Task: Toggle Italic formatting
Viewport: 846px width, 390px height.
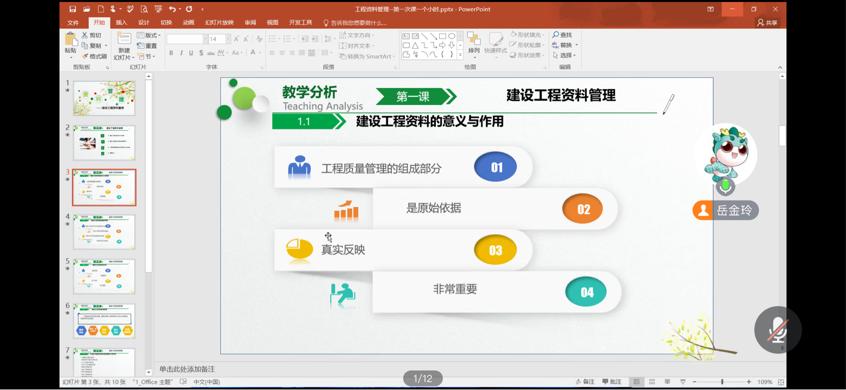Action: pos(181,53)
